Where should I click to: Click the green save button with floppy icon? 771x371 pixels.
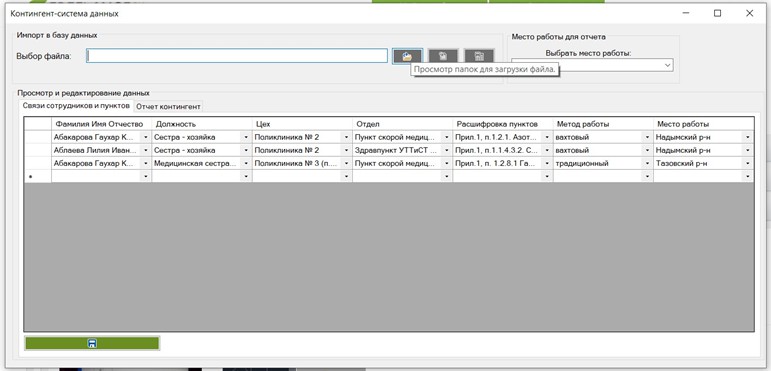[92, 343]
